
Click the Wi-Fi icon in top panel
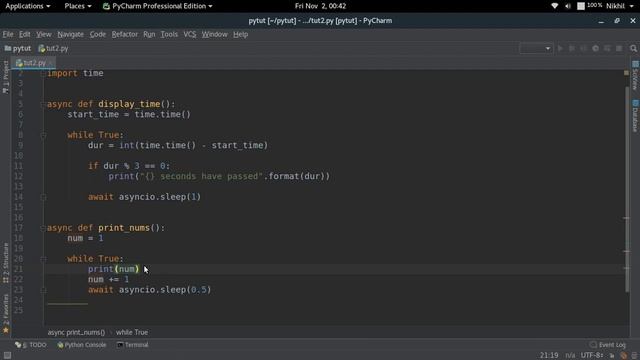coord(554,6)
